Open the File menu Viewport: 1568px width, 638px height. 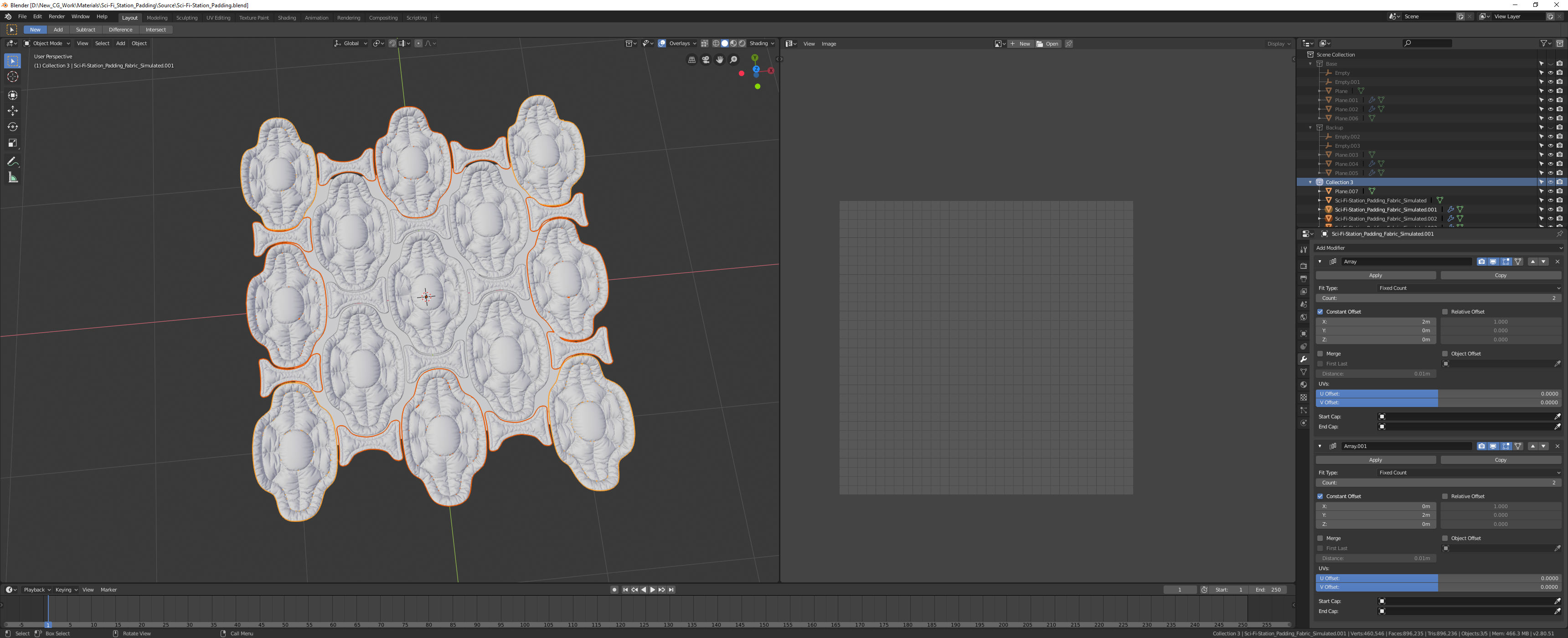click(22, 17)
